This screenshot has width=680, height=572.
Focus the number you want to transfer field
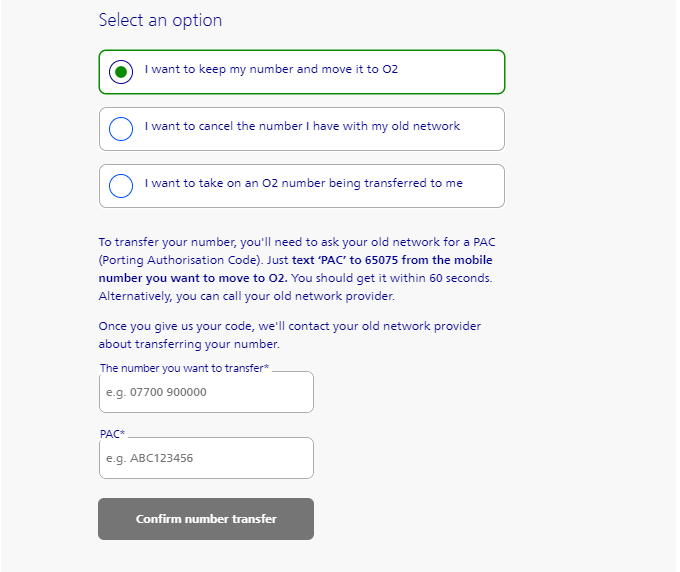(x=206, y=393)
